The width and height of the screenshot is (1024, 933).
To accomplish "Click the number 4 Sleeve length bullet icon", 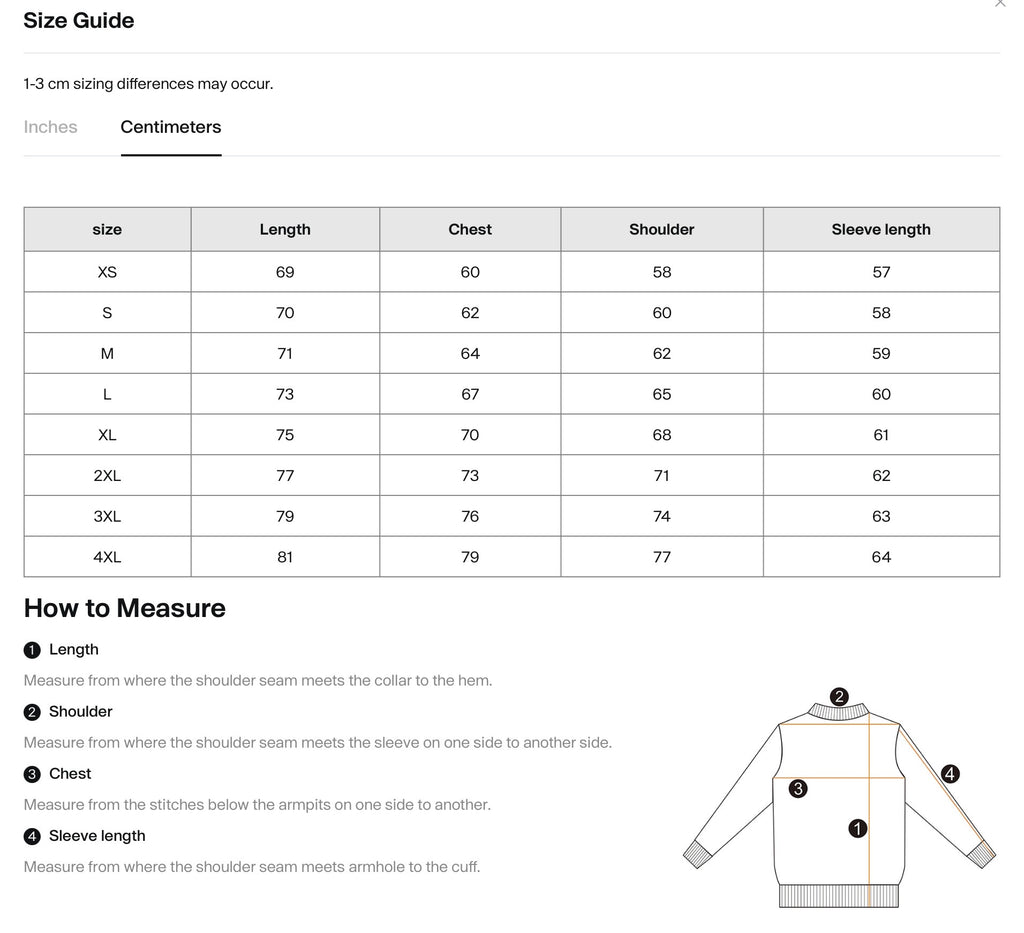I will pyautogui.click(x=32, y=836).
